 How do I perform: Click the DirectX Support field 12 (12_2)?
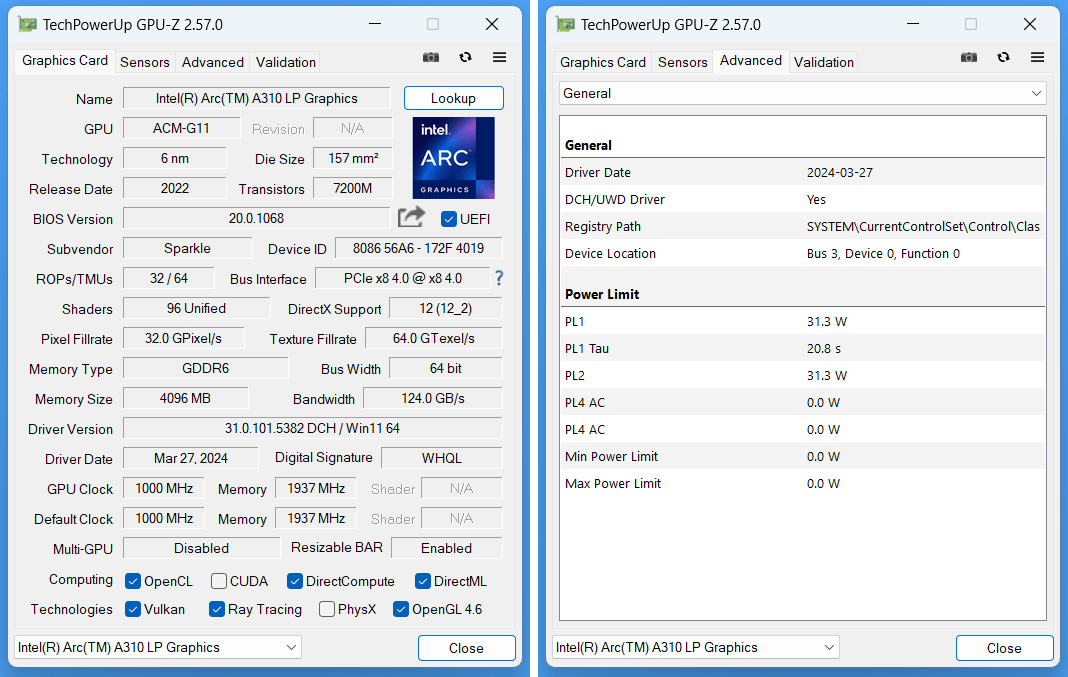[x=446, y=308]
